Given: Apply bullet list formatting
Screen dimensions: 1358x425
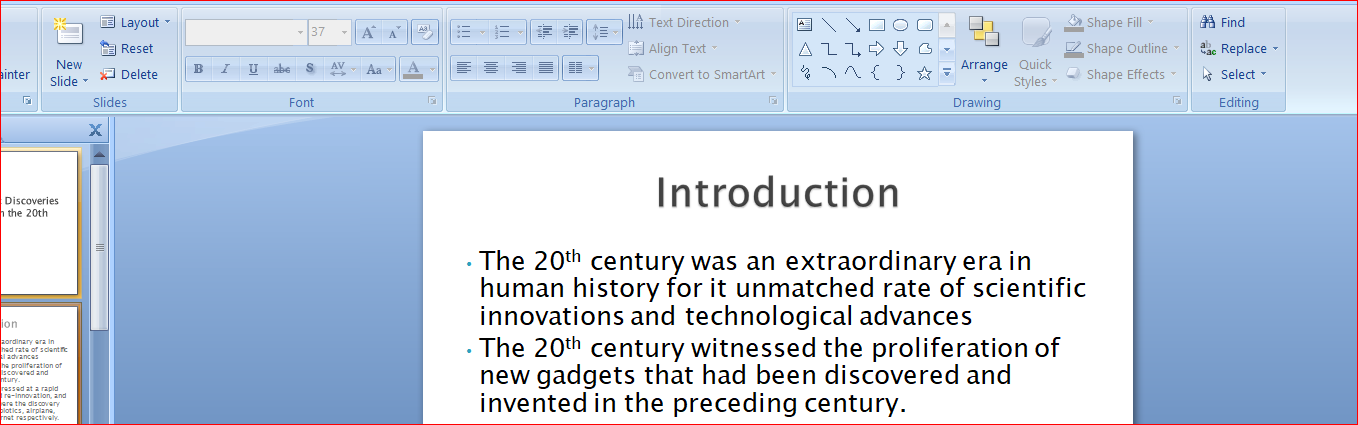Looking at the screenshot, I should coord(463,32).
